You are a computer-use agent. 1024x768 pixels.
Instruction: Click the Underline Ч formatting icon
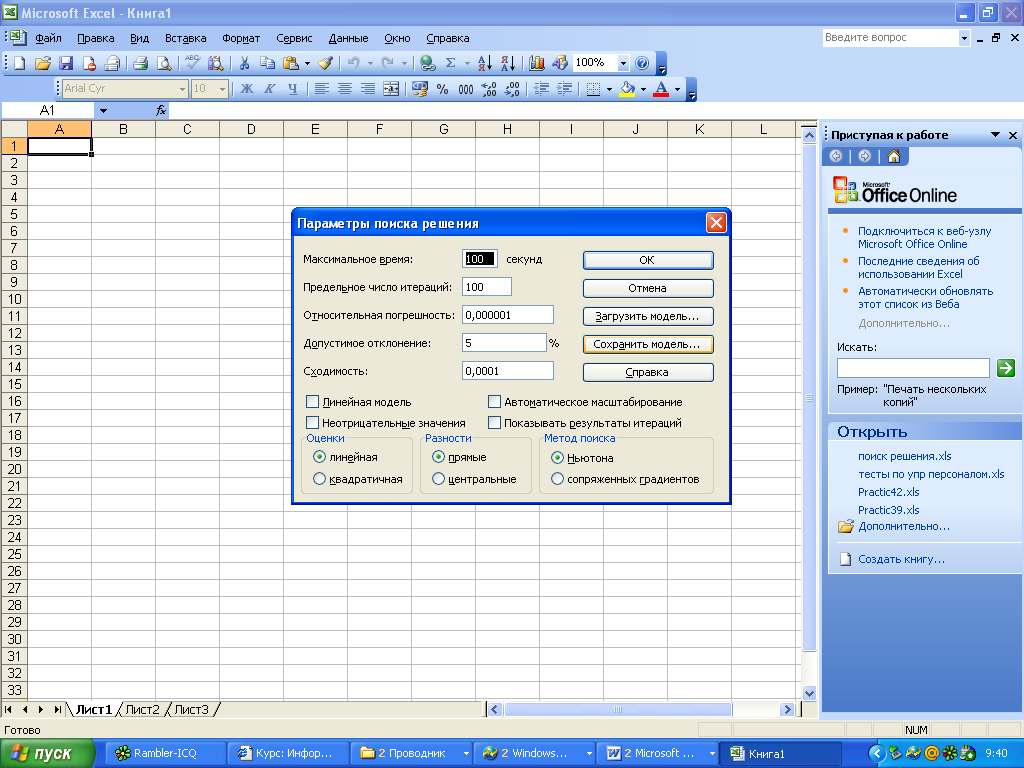(293, 89)
